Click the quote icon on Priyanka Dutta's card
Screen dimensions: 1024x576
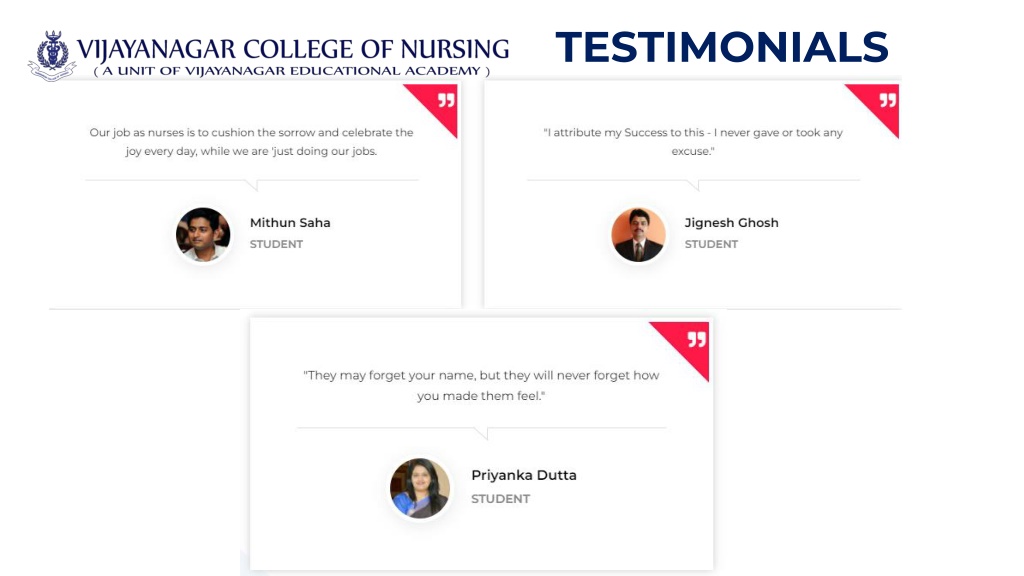[696, 340]
